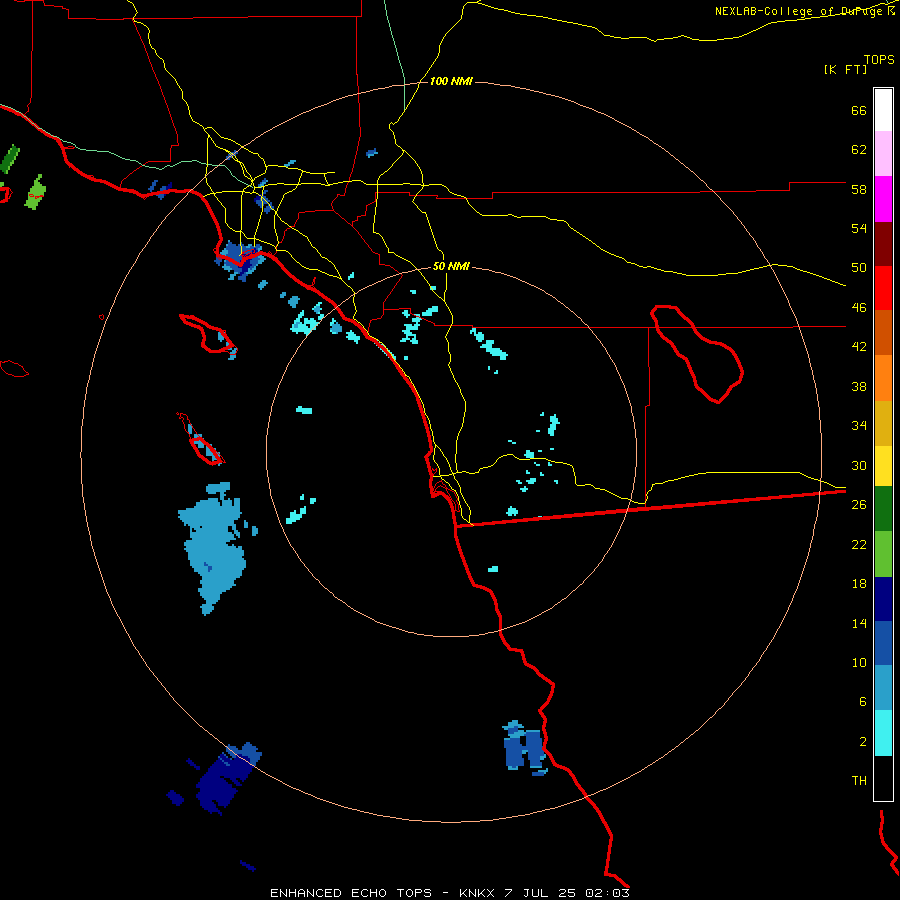The image size is (900, 900).
Task: Click the legend value 58
Action: click(859, 189)
